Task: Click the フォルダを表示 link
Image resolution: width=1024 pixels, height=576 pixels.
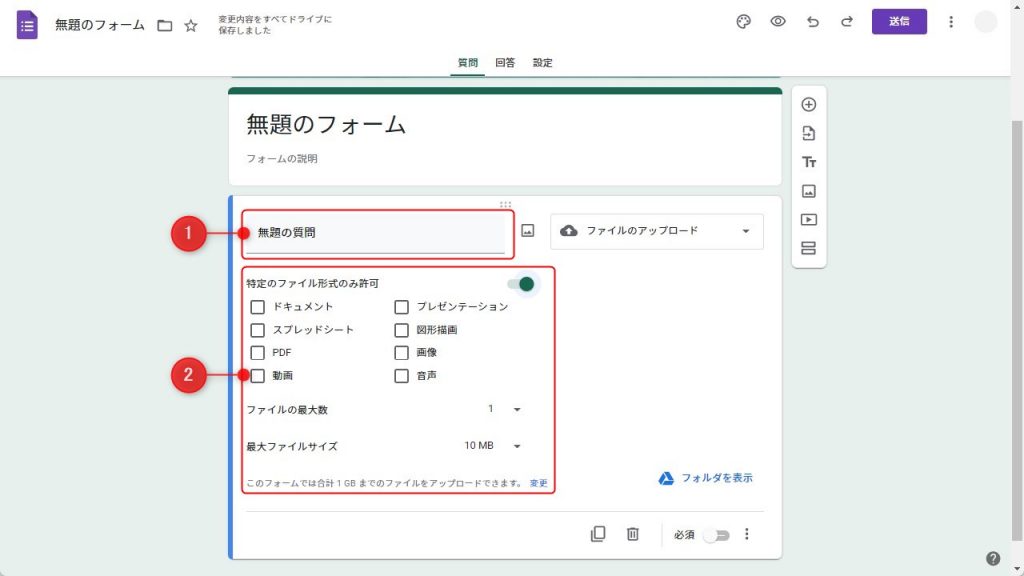Action: point(705,478)
